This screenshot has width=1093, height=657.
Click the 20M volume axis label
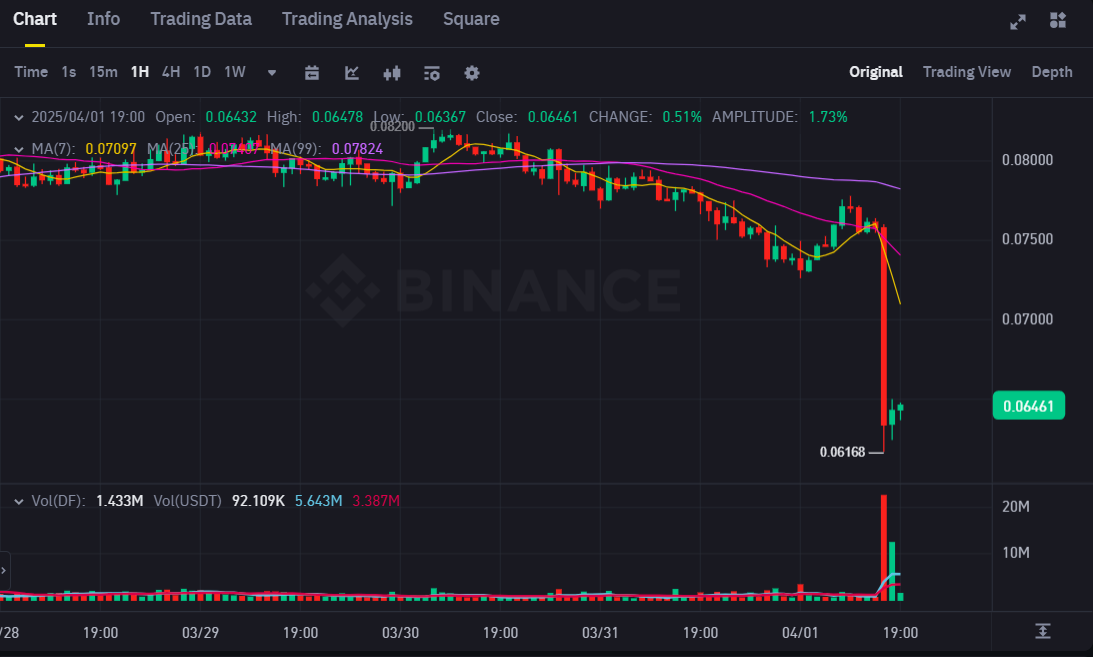click(1016, 507)
